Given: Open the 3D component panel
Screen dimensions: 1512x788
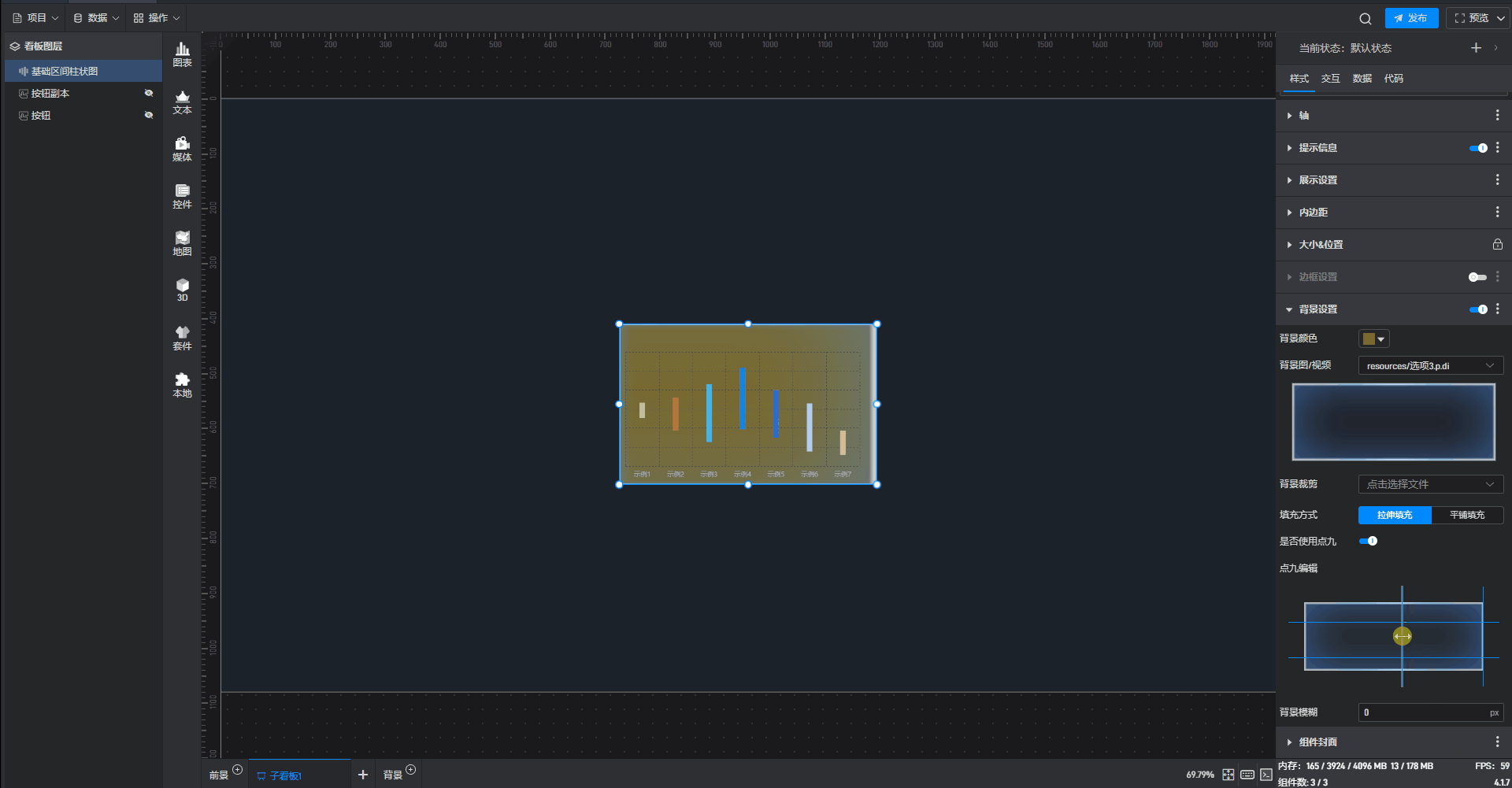Looking at the screenshot, I should point(182,290).
